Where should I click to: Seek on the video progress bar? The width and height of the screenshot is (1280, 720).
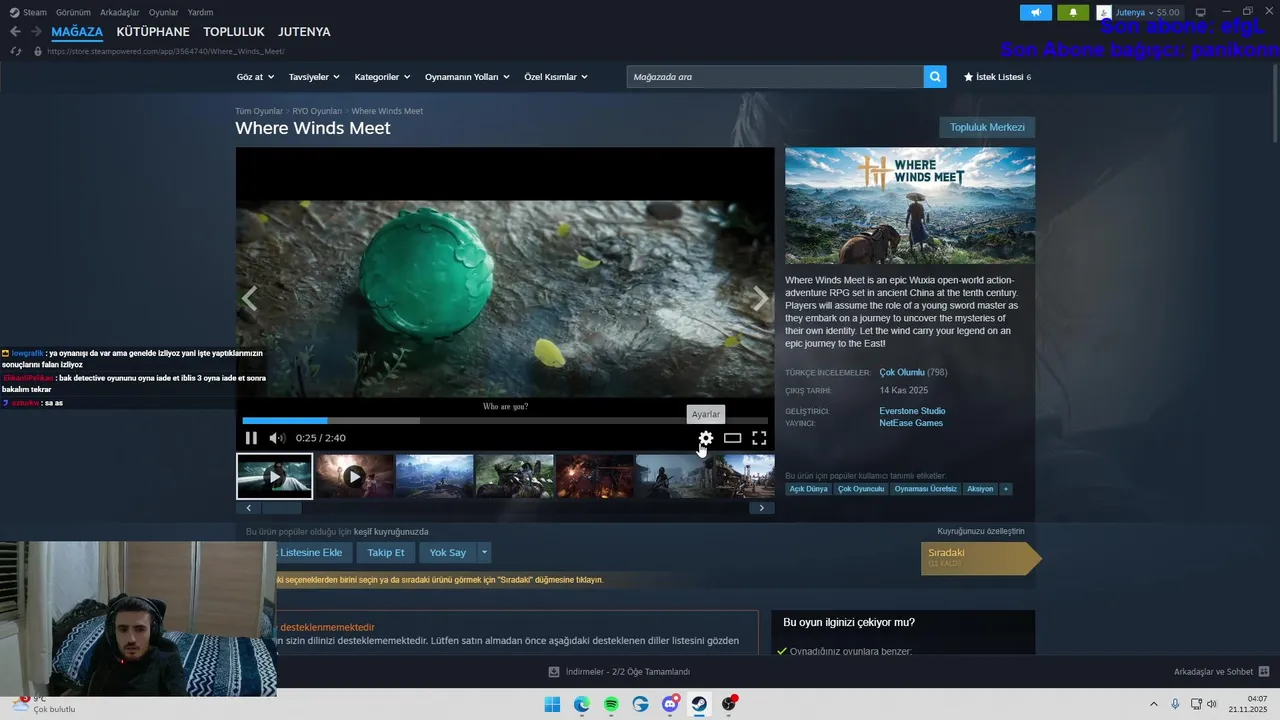tap(505, 421)
